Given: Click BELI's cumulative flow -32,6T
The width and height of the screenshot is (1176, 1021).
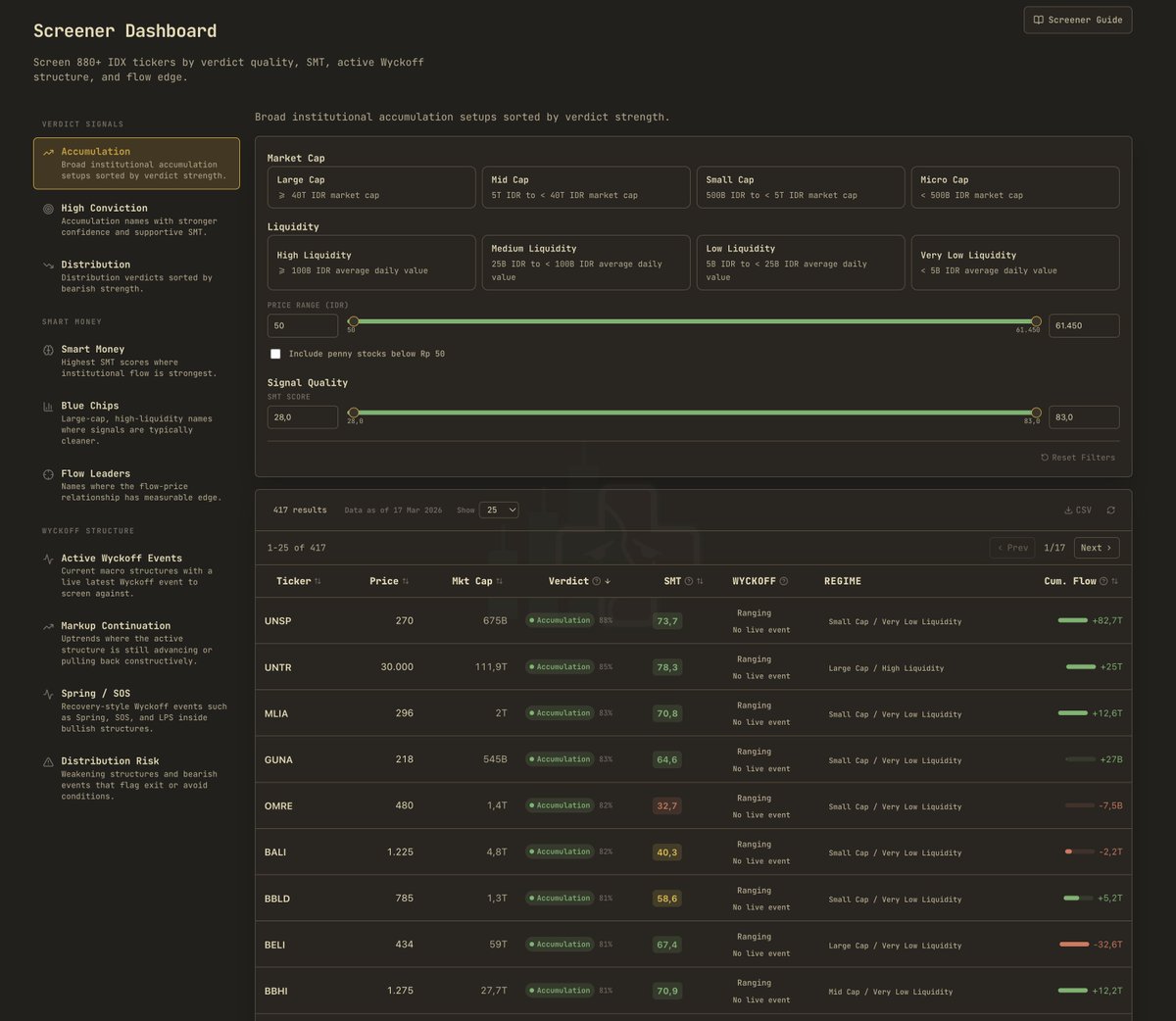Looking at the screenshot, I should pyautogui.click(x=1106, y=945).
